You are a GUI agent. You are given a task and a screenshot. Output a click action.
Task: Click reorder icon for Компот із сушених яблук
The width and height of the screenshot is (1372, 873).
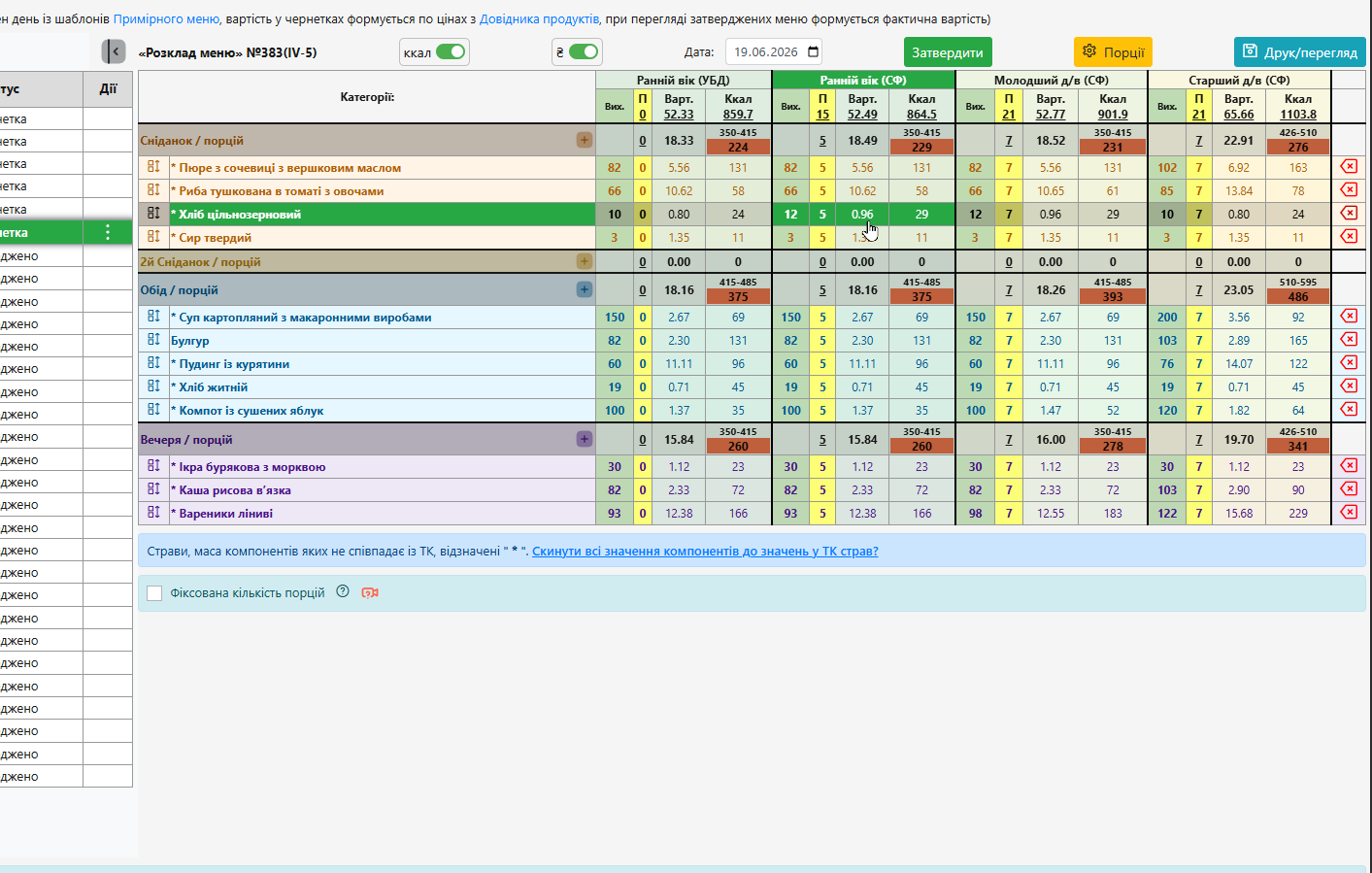tap(153, 410)
